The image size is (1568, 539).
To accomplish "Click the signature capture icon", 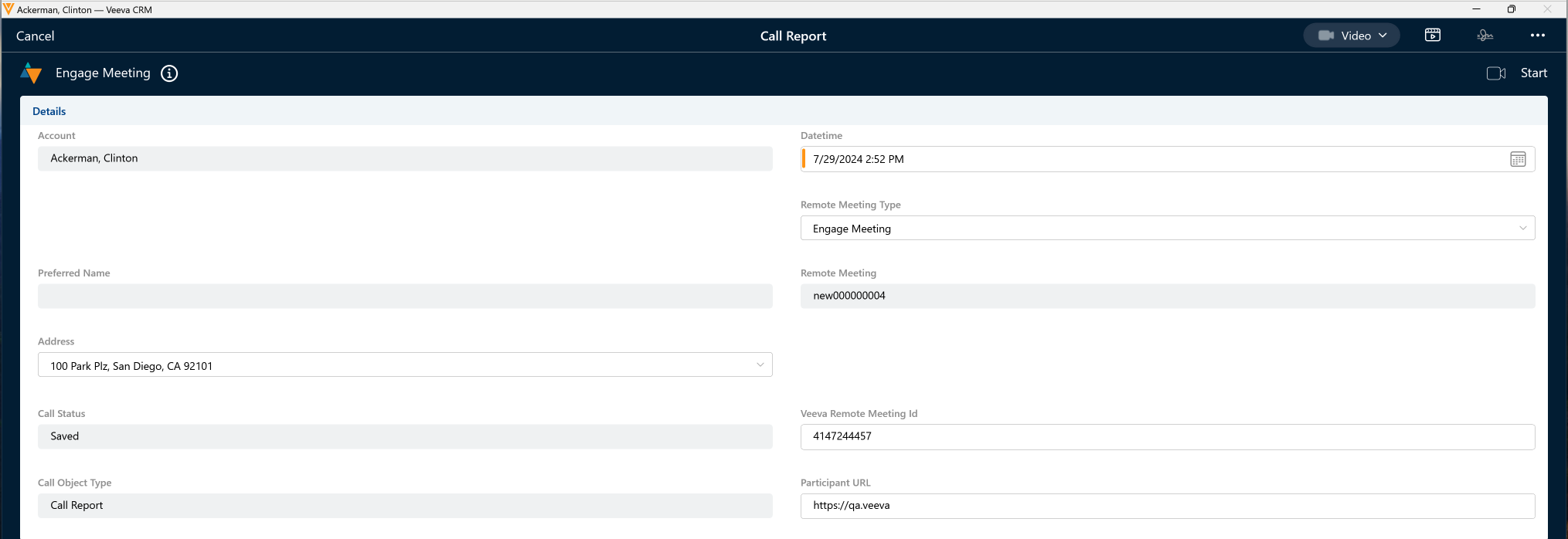I will (1485, 36).
